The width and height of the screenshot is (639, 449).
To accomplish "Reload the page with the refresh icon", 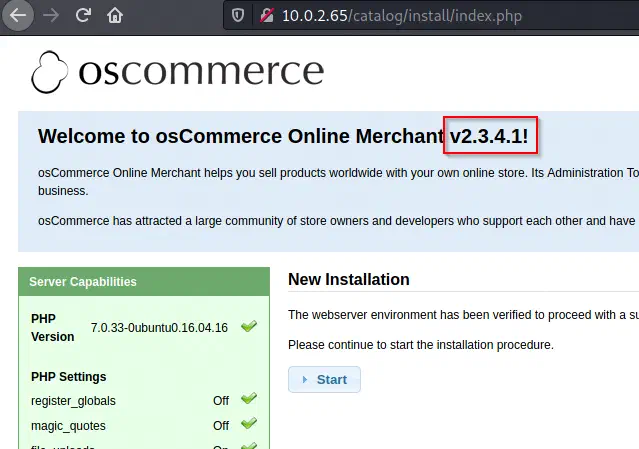I will pos(83,15).
